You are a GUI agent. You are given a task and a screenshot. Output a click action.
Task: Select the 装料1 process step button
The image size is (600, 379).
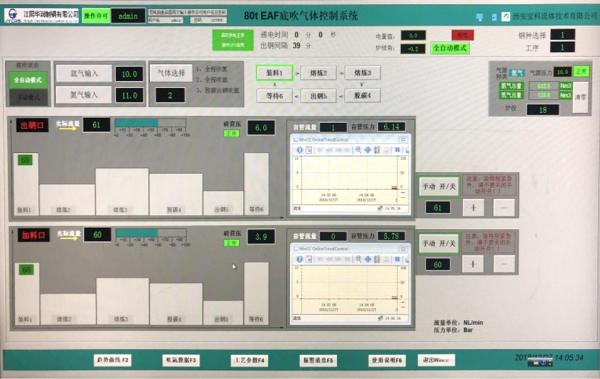274,73
